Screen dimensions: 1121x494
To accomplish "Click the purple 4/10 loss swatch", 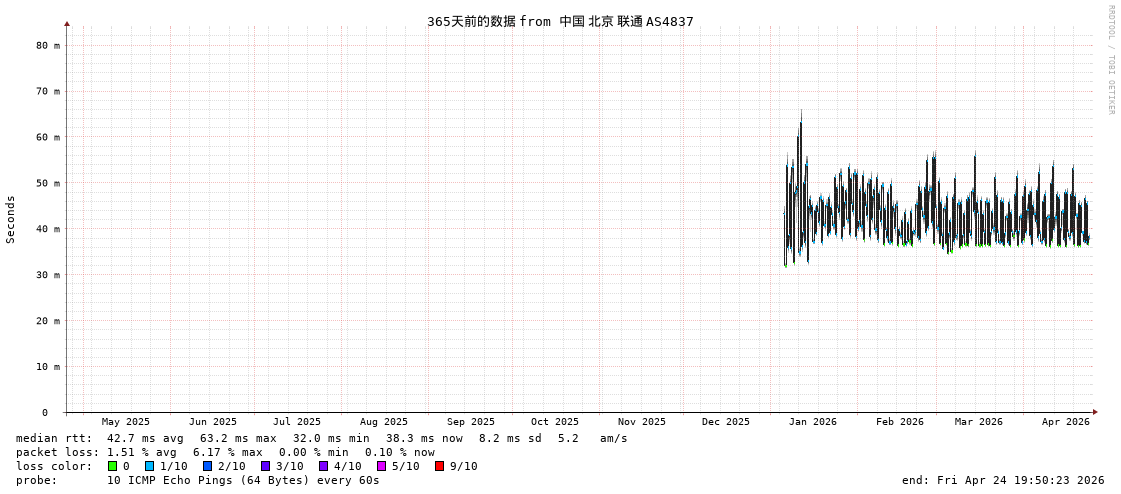I will point(324,466).
